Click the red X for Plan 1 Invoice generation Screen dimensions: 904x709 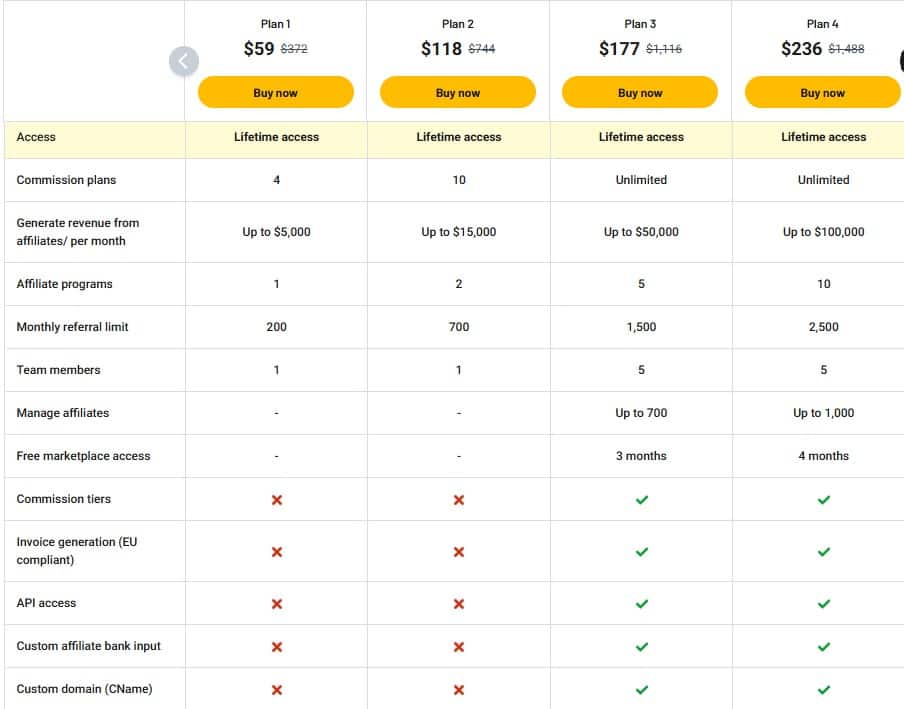(275, 551)
